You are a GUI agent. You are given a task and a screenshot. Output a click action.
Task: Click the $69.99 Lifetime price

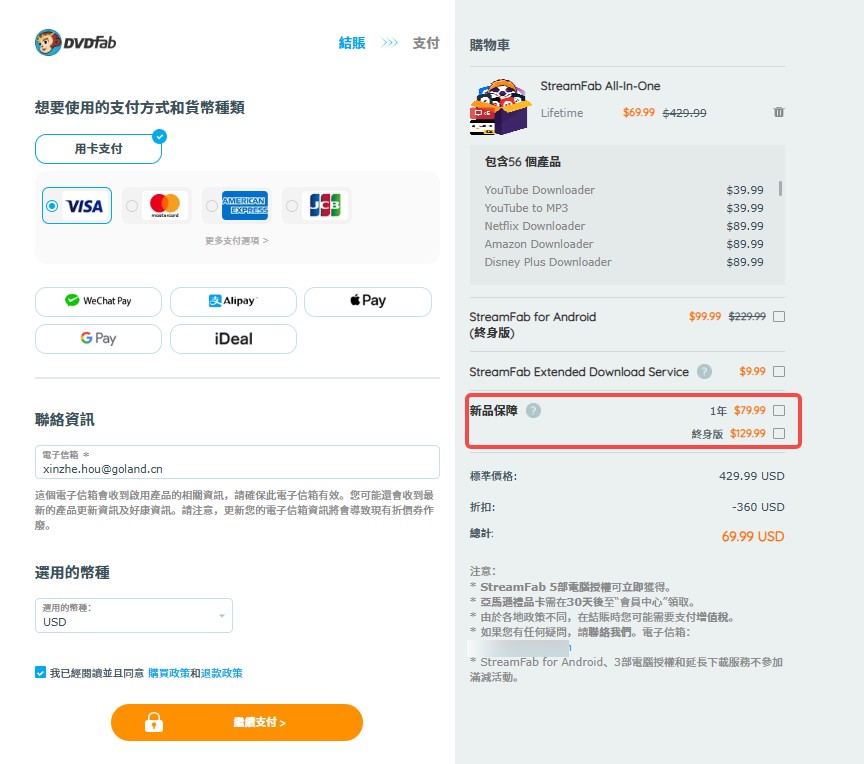[639, 112]
